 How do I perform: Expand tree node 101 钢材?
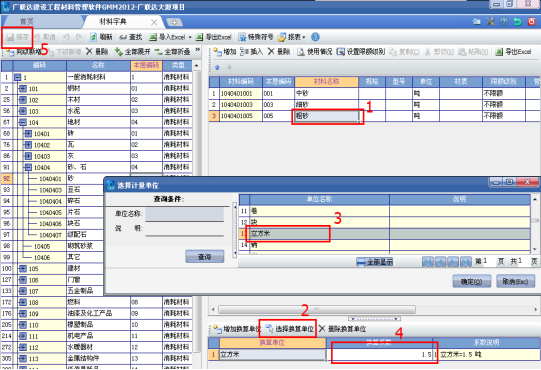click(22, 89)
